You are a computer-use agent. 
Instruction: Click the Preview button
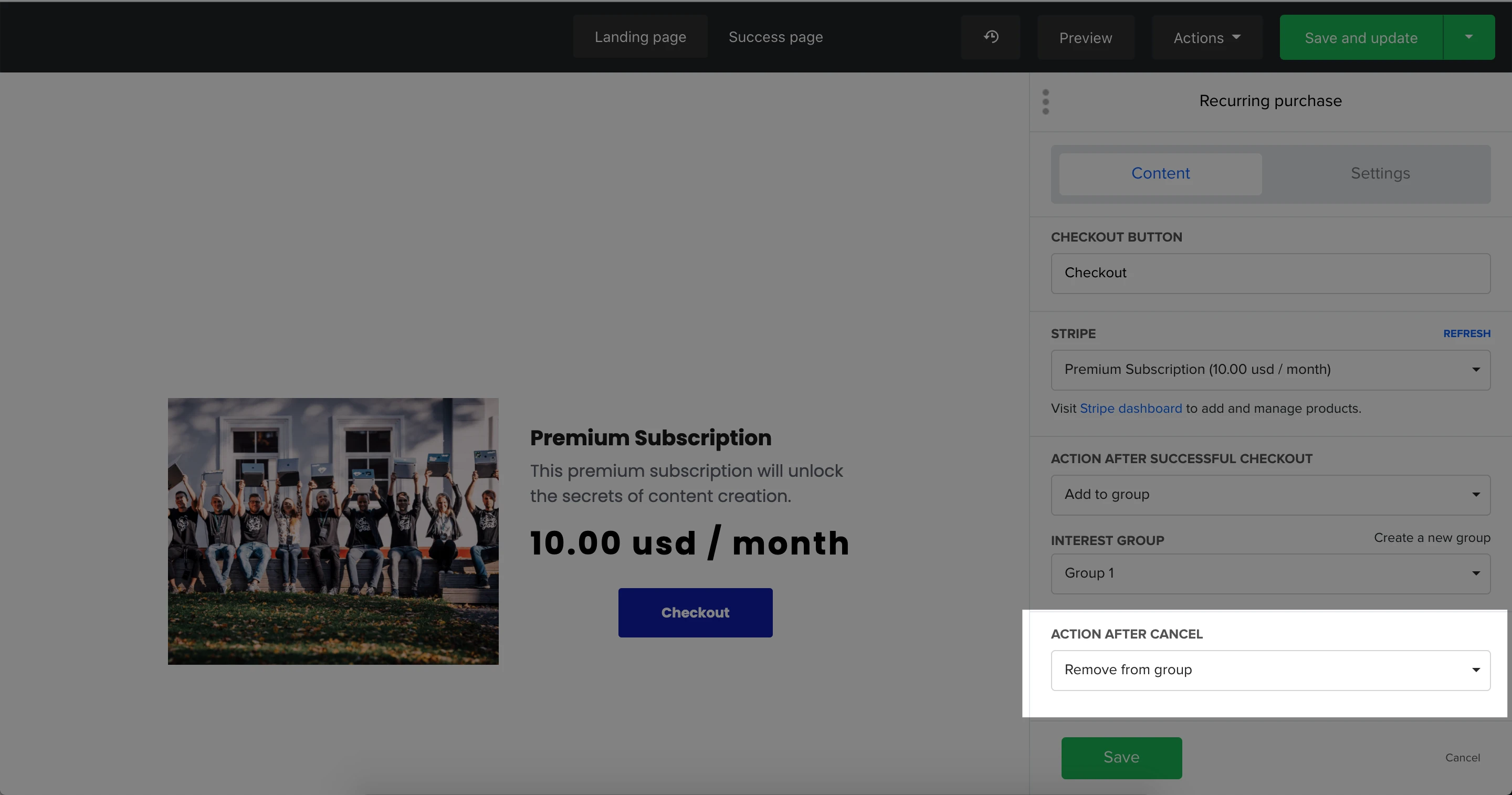coord(1085,38)
